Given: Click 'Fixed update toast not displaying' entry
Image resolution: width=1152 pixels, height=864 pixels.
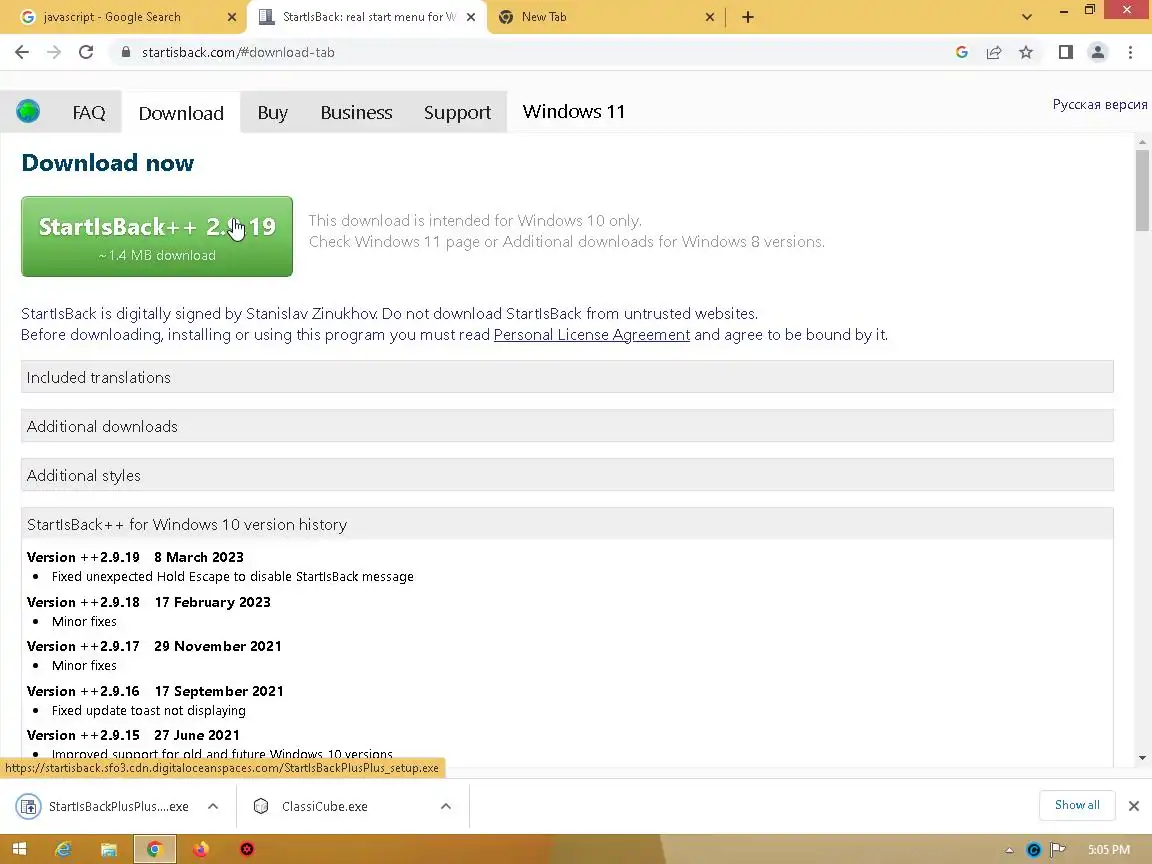Looking at the screenshot, I should 148,710.
